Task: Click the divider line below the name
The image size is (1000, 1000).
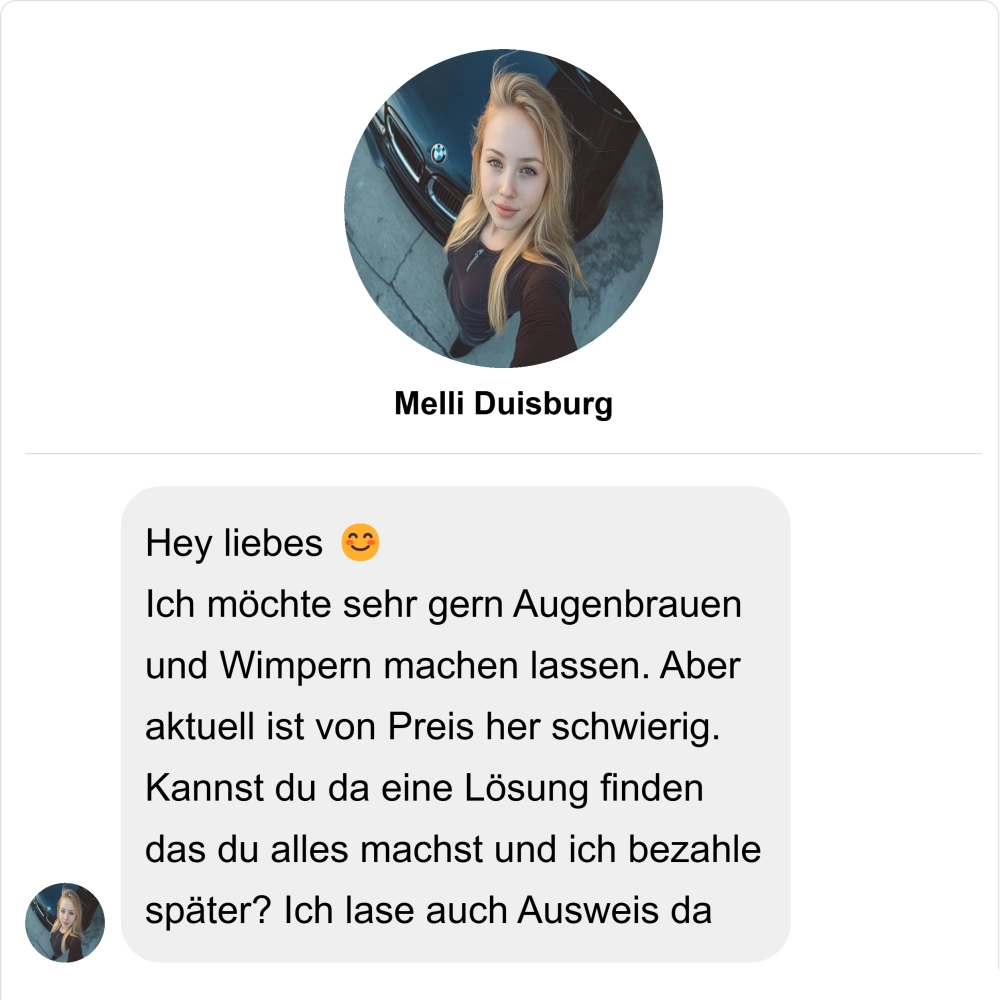Action: (x=503, y=453)
